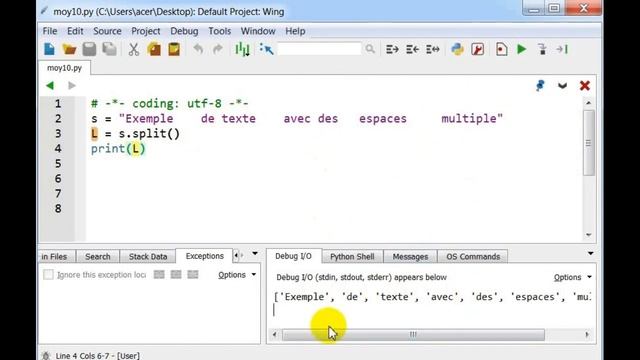640x360 pixels.
Task: Click the magnifier icon by toolbar search
Action: [x=370, y=49]
